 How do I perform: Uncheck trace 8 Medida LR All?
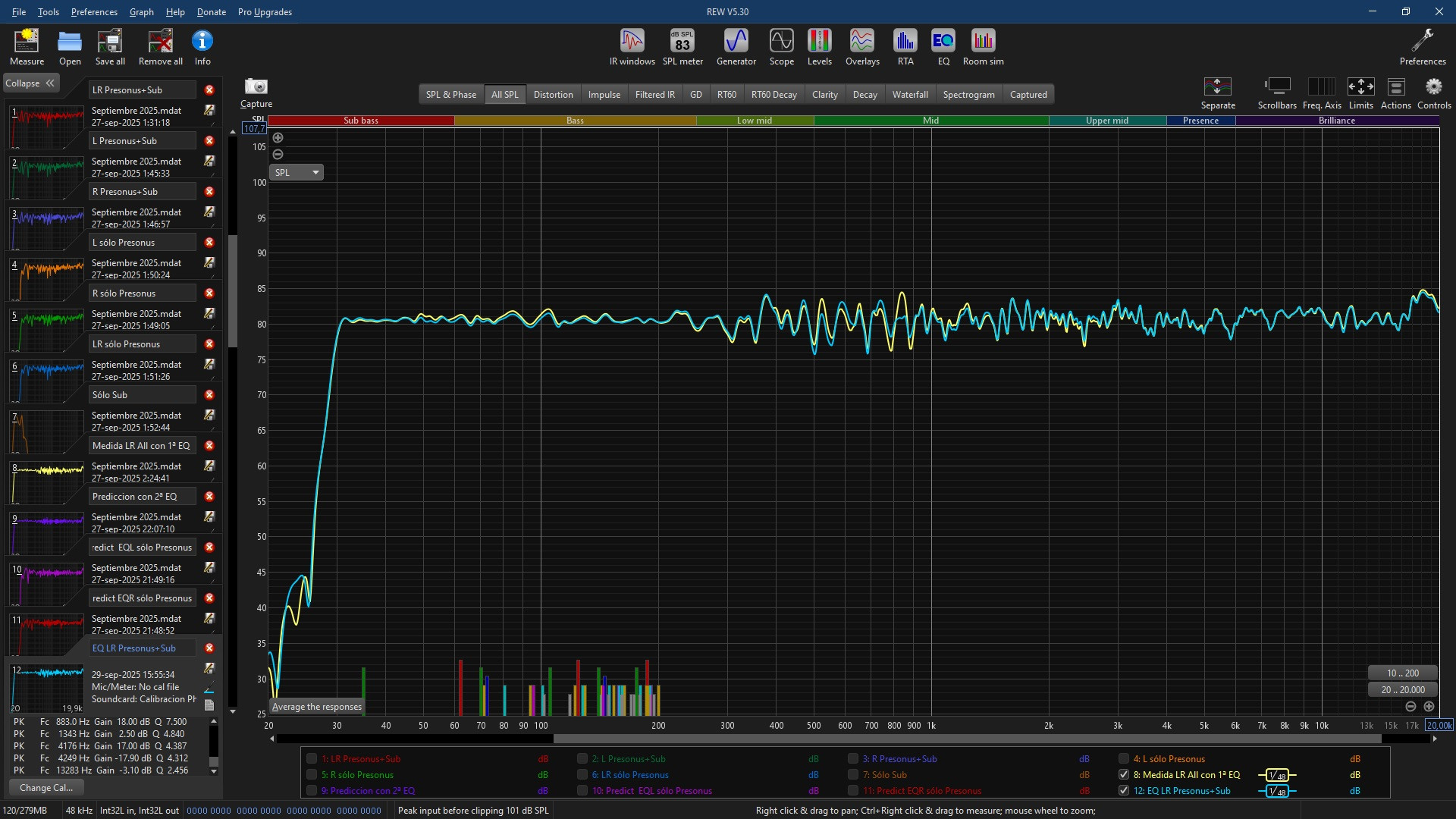pyautogui.click(x=1124, y=775)
